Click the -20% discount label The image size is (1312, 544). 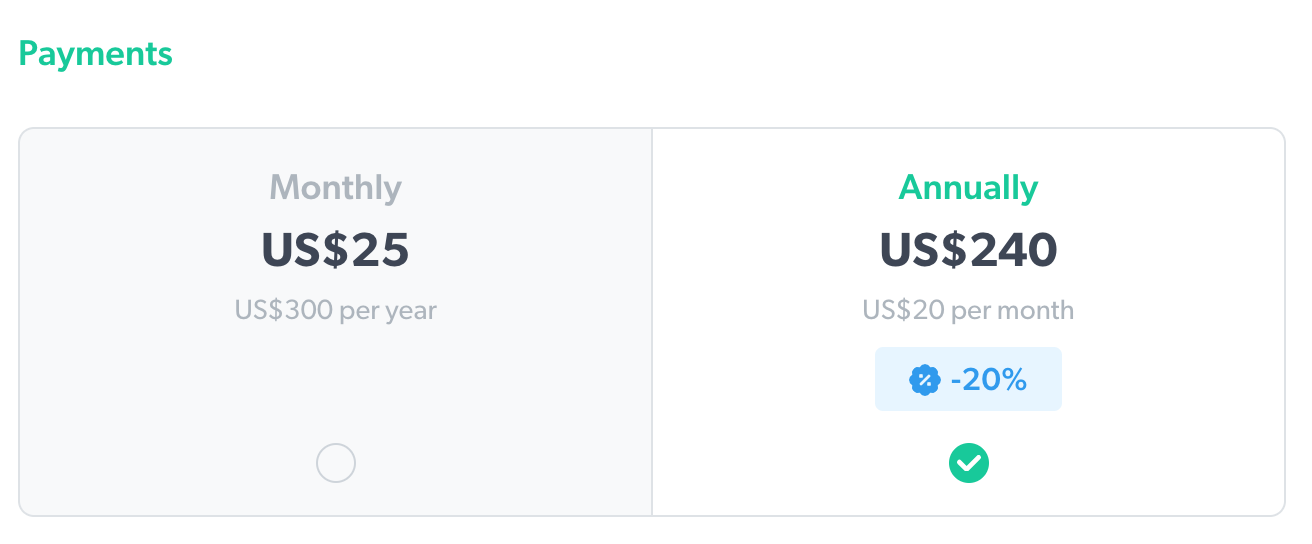(989, 380)
